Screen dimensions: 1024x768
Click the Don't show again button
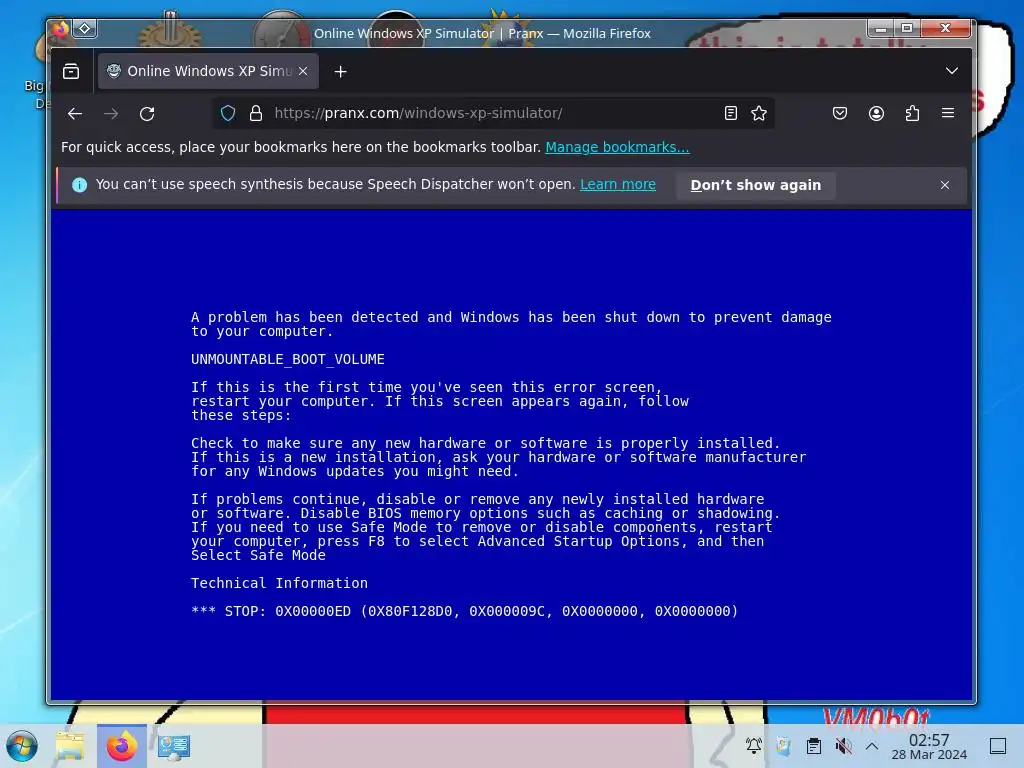[x=756, y=185]
